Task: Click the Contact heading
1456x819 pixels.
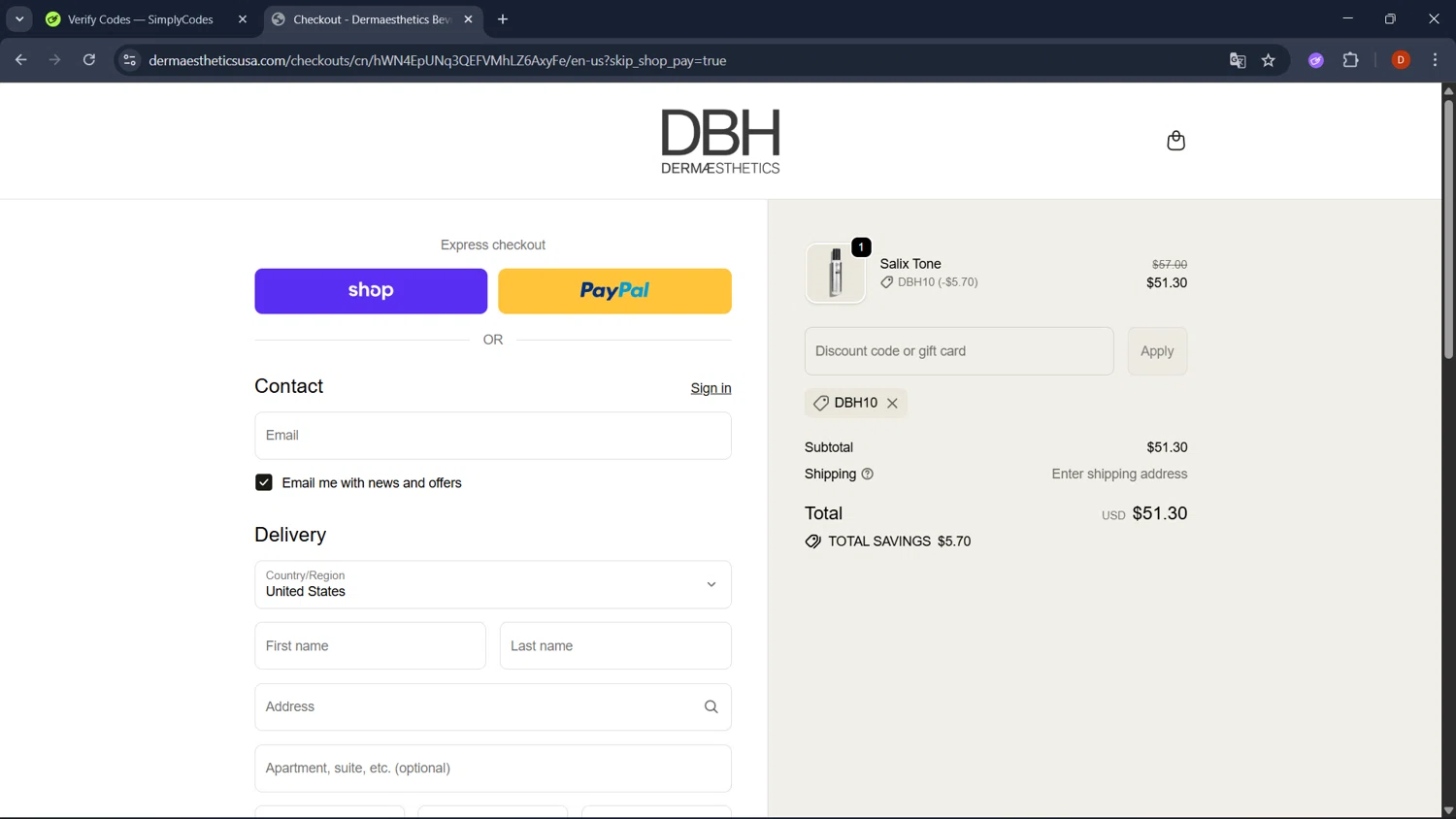Action: [288, 386]
